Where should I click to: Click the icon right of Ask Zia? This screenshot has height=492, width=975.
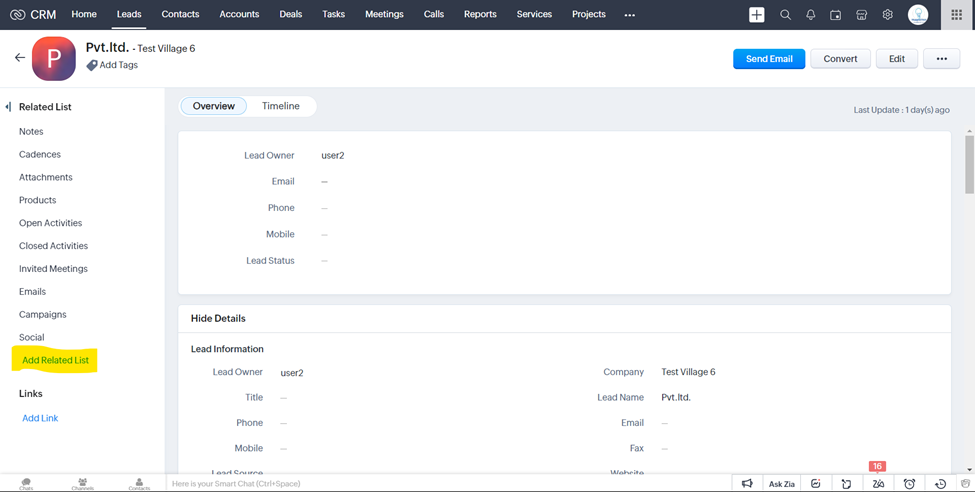tap(815, 483)
